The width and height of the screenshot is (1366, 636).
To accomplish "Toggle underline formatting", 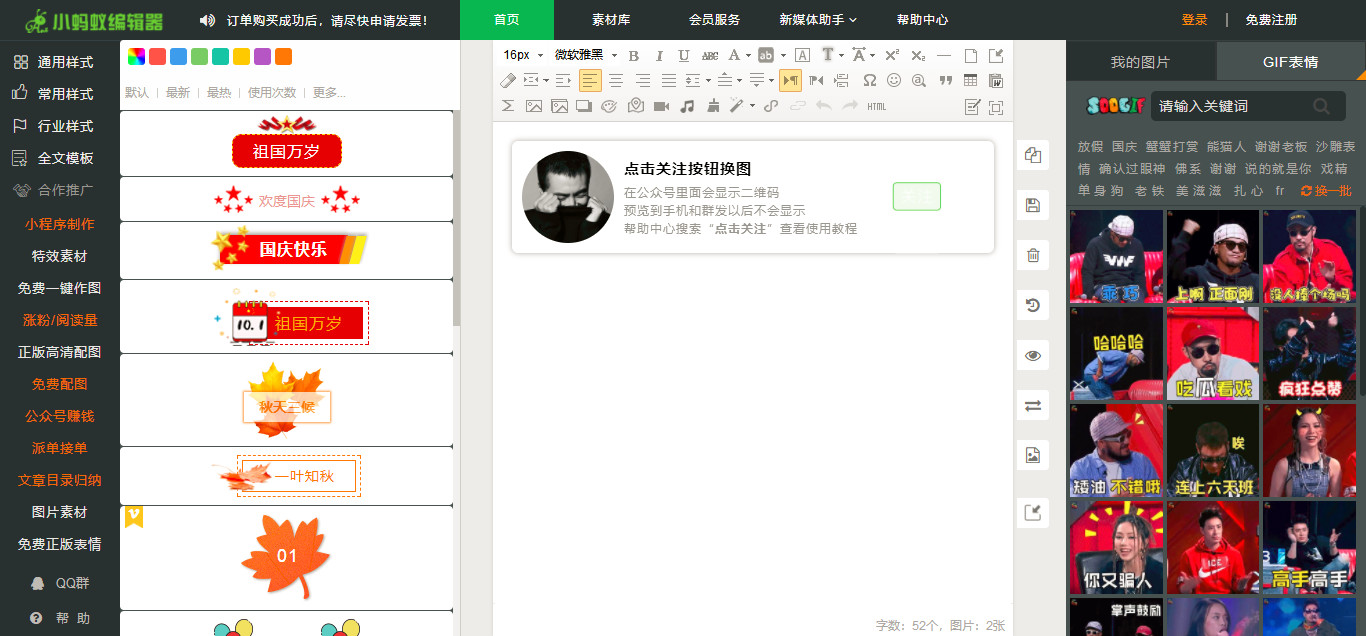I will pos(684,56).
